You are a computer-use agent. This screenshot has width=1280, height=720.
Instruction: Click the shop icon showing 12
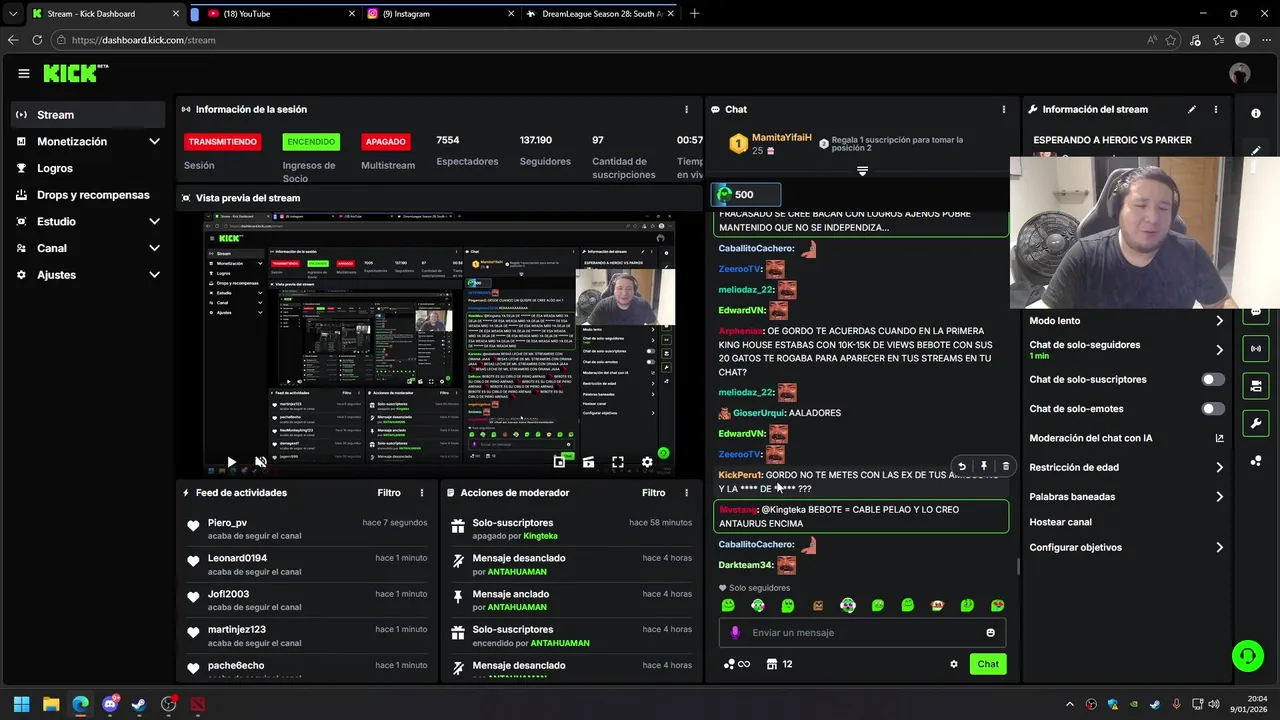[x=780, y=664]
